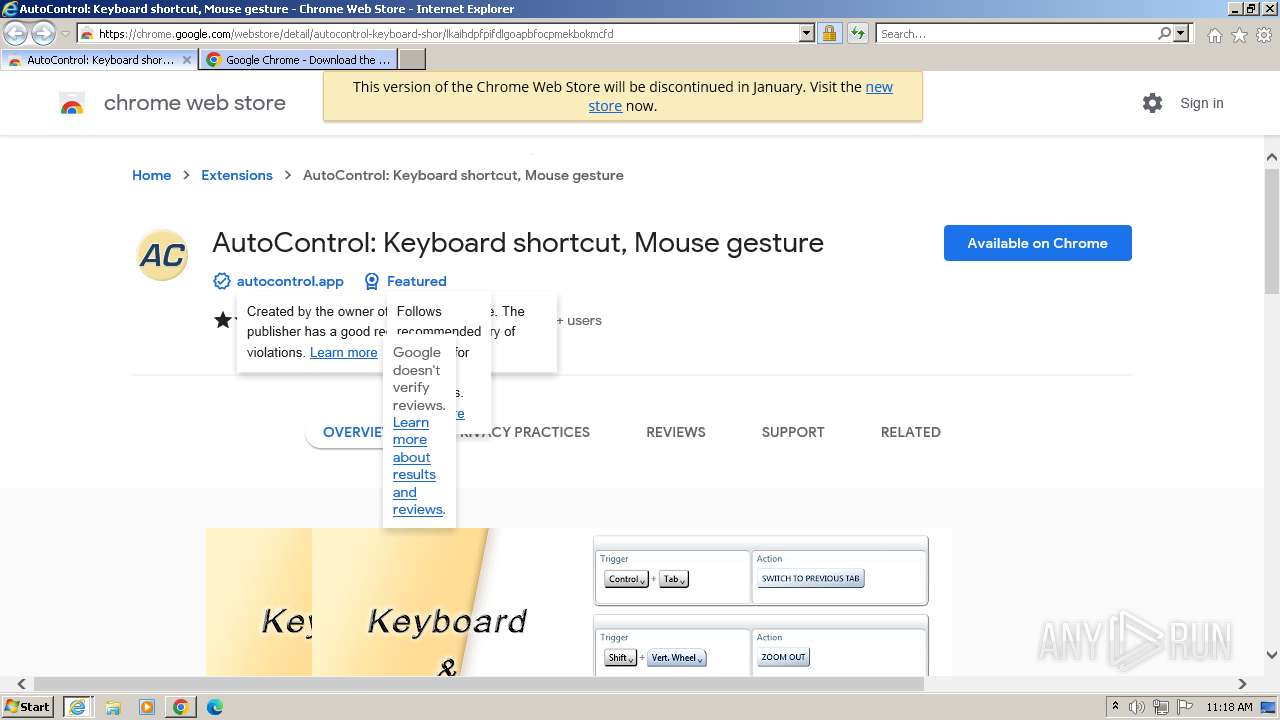The width and height of the screenshot is (1280, 720).
Task: Open the favorites star icon
Action: [x=1239, y=35]
